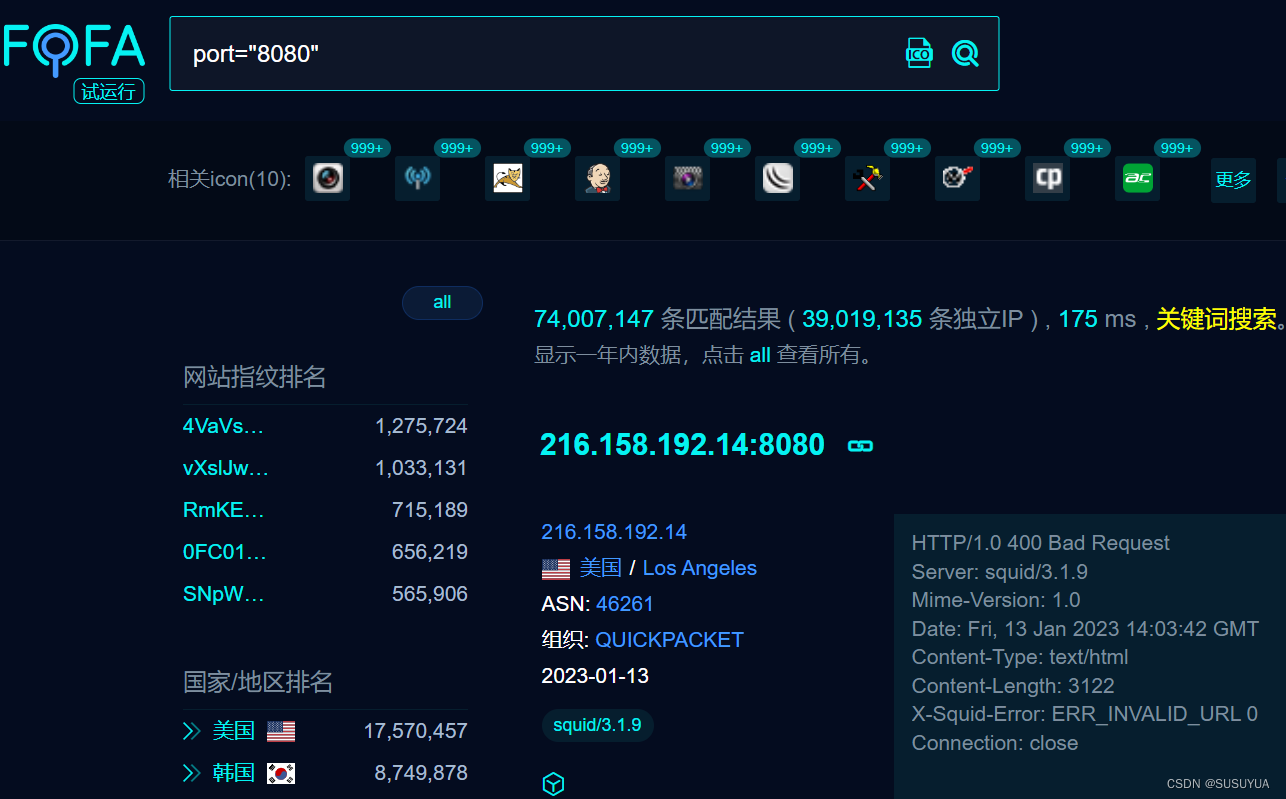Click the 8,749,878 country count
Screen dimensions: 1286x799
pos(421,773)
